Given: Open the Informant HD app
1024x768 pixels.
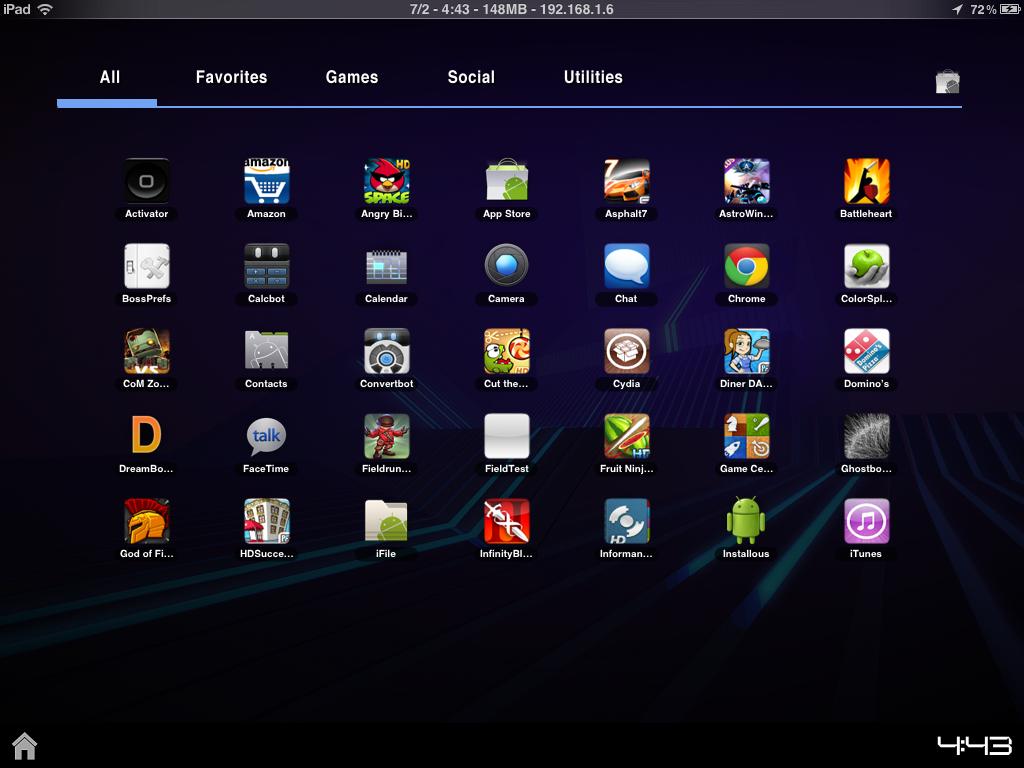Looking at the screenshot, I should click(626, 521).
